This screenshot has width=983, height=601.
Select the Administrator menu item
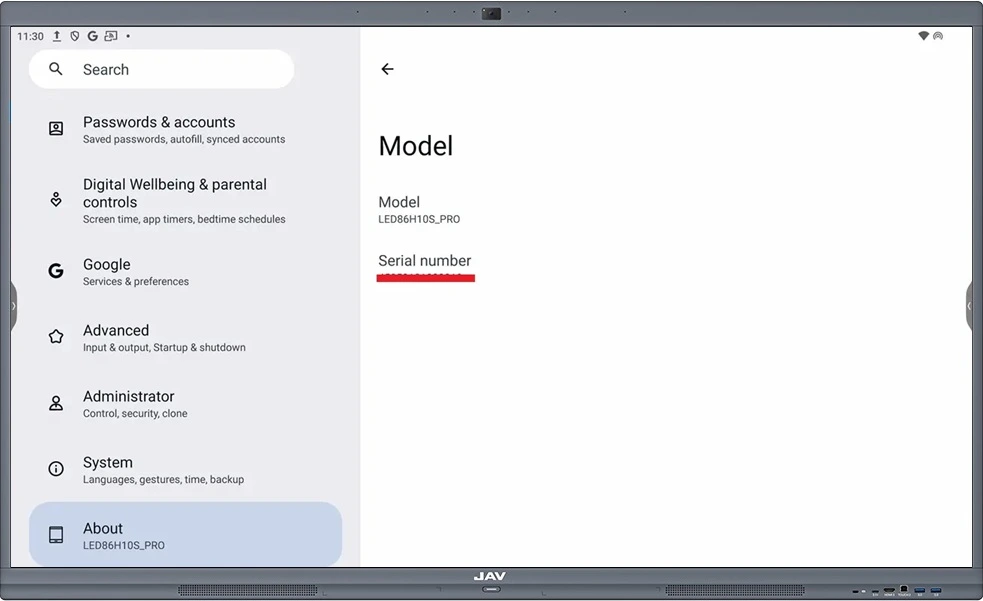tap(135, 404)
